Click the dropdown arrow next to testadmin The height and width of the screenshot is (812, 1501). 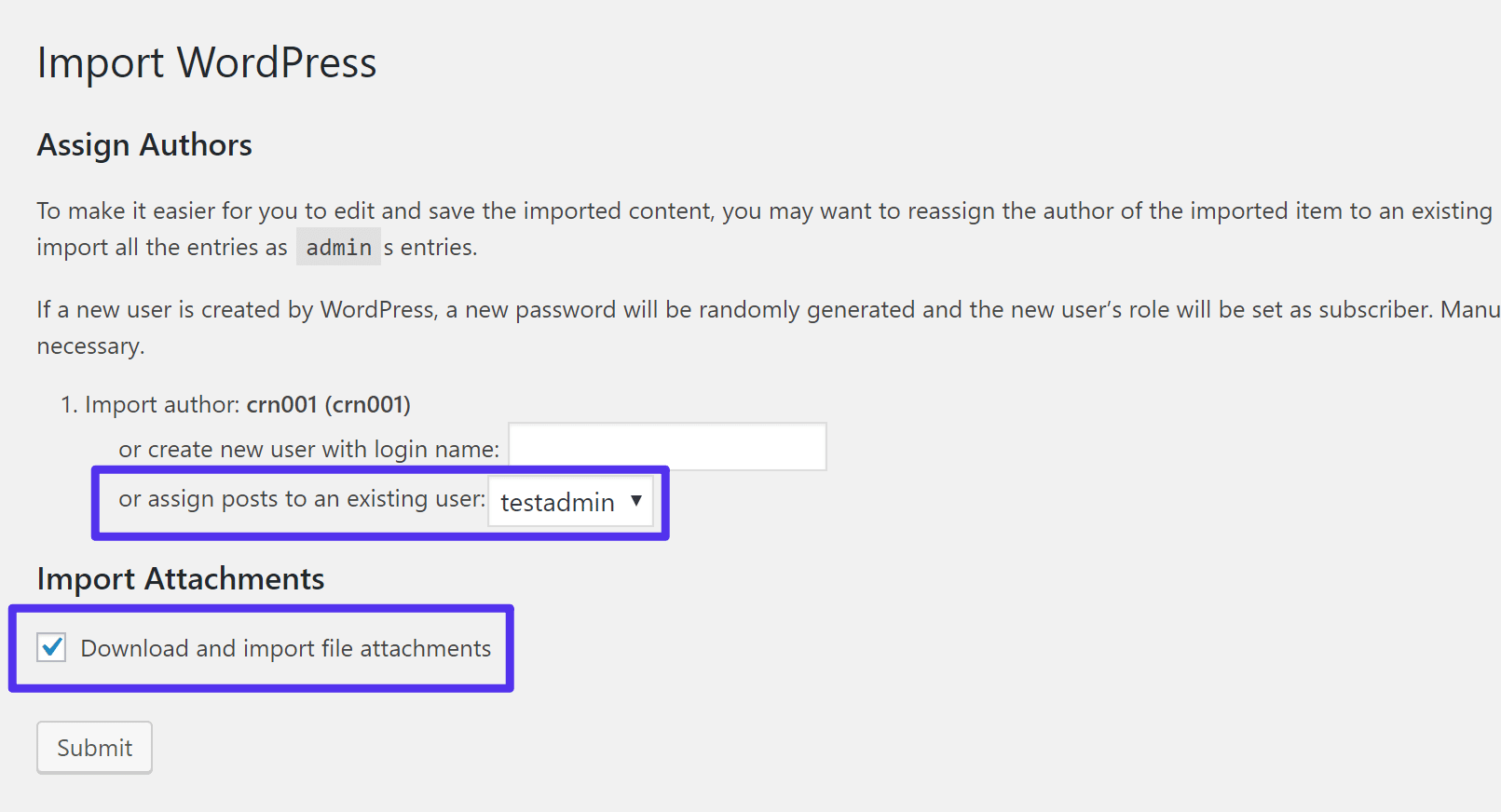point(636,502)
